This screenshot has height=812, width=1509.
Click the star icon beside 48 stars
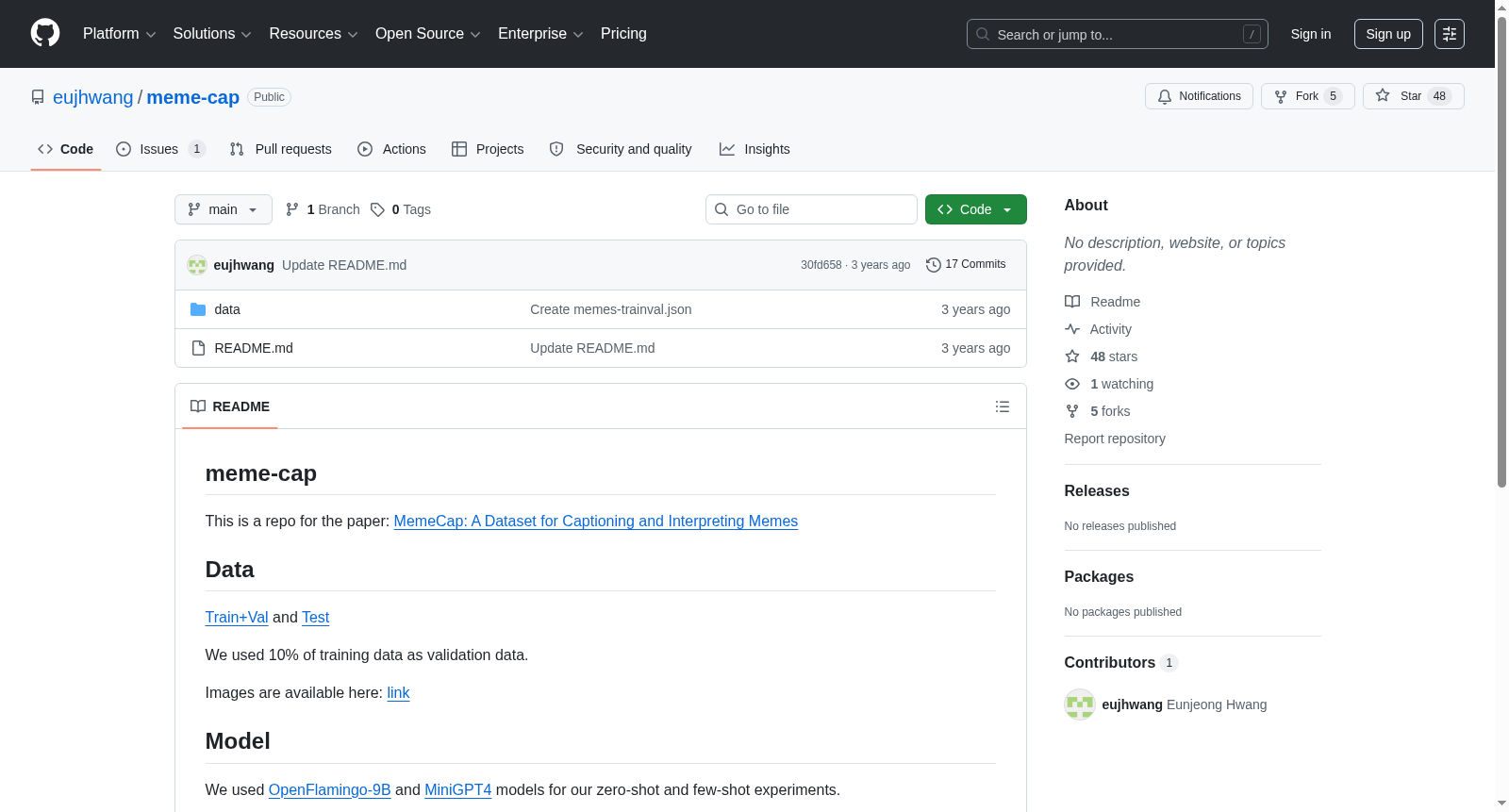click(x=1072, y=356)
